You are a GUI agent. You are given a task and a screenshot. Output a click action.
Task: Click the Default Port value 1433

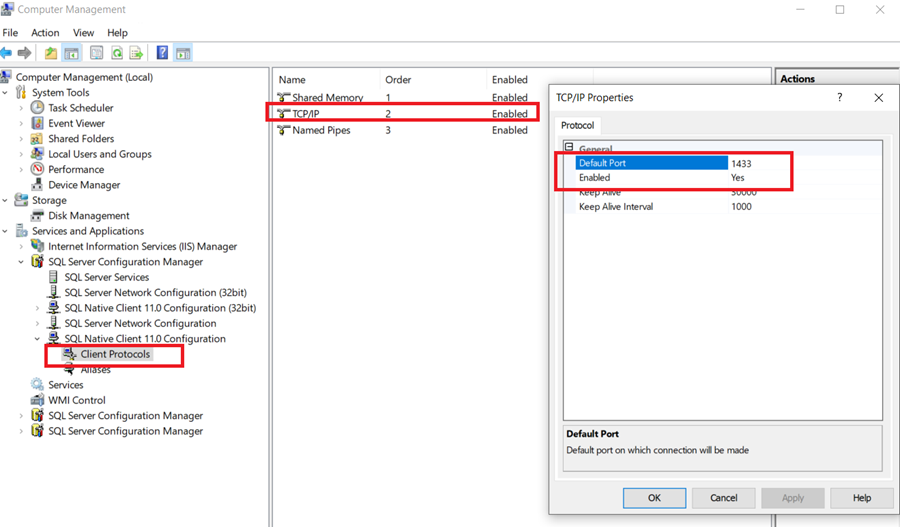click(742, 164)
